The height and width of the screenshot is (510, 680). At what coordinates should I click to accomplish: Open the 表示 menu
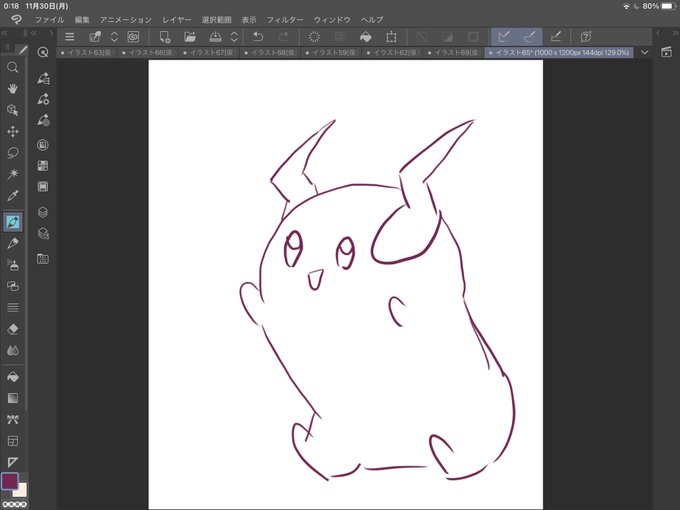(249, 20)
